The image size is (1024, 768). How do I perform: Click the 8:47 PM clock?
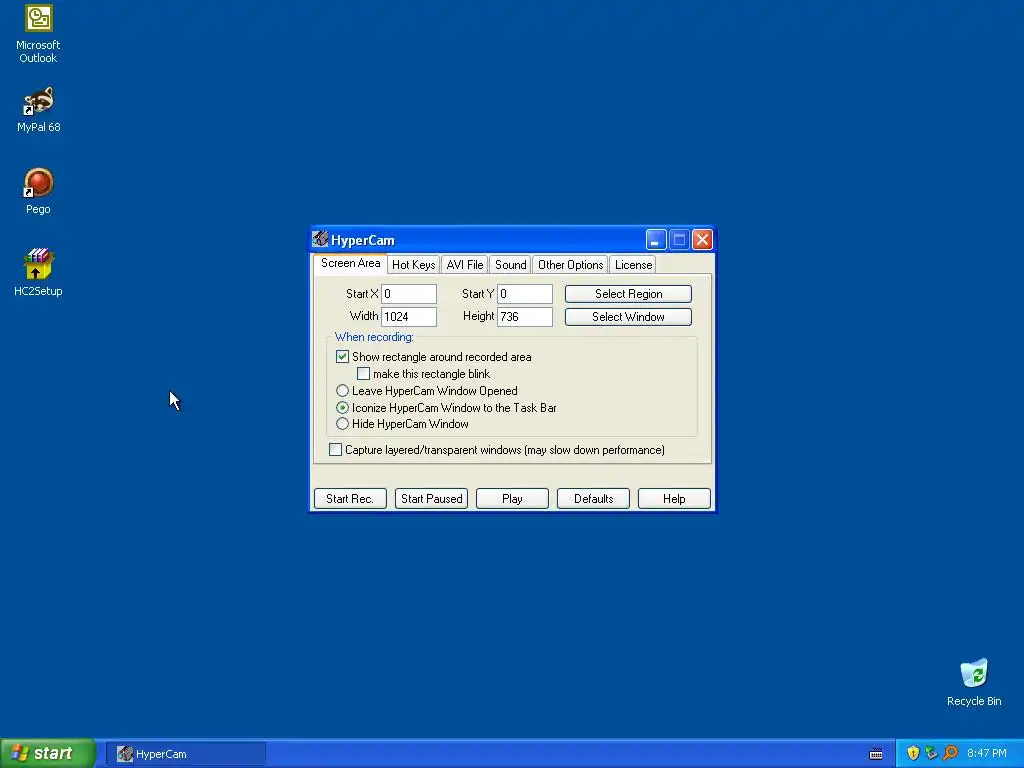tap(986, 753)
